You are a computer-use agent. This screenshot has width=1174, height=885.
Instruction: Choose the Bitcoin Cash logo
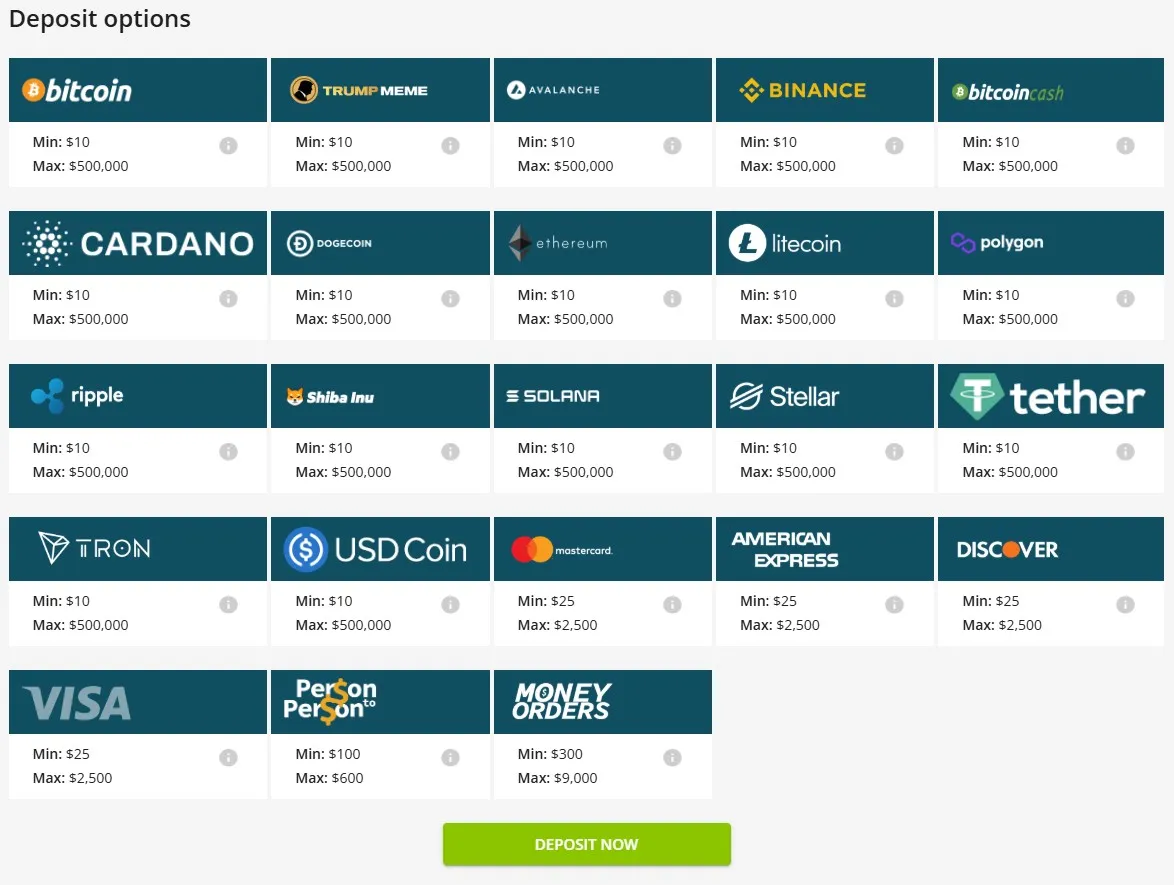1007,92
